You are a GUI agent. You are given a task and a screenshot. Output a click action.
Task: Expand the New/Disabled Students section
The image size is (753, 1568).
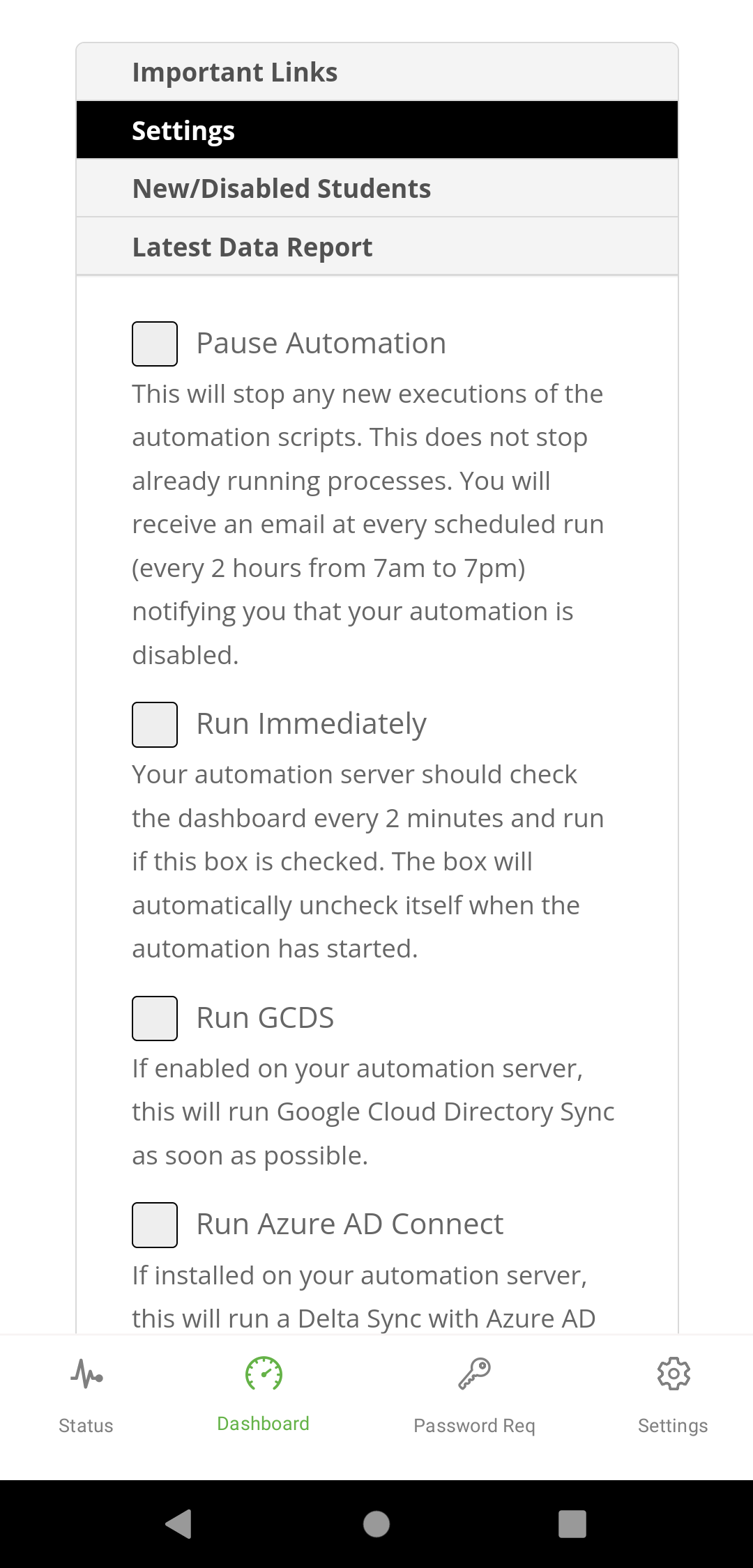(376, 189)
